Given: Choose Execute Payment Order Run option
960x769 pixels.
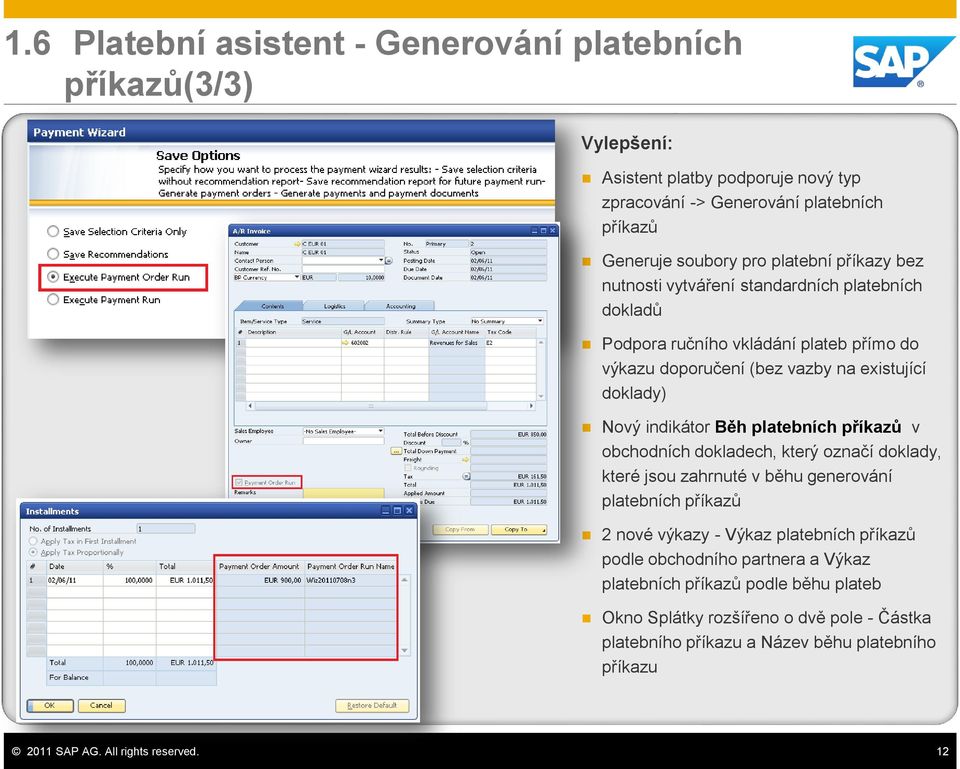Looking at the screenshot, I should coord(53,277).
